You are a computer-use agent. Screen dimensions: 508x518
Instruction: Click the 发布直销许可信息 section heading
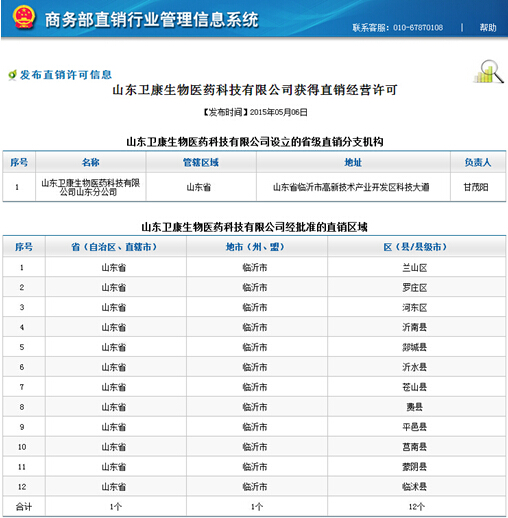[x=66, y=75]
